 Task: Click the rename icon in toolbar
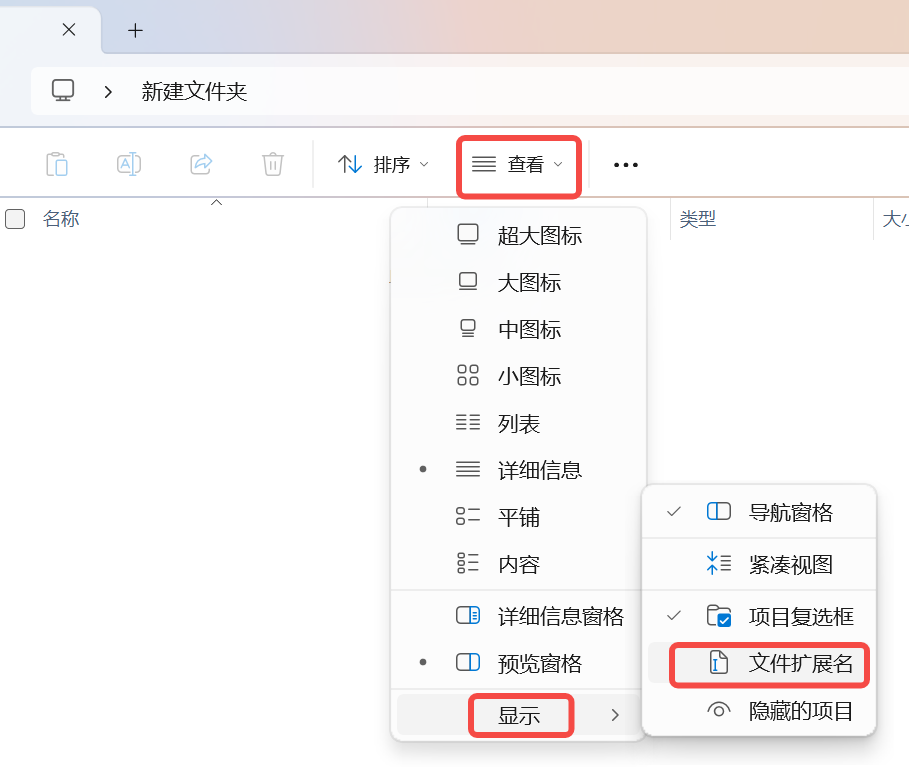pyautogui.click(x=129, y=164)
